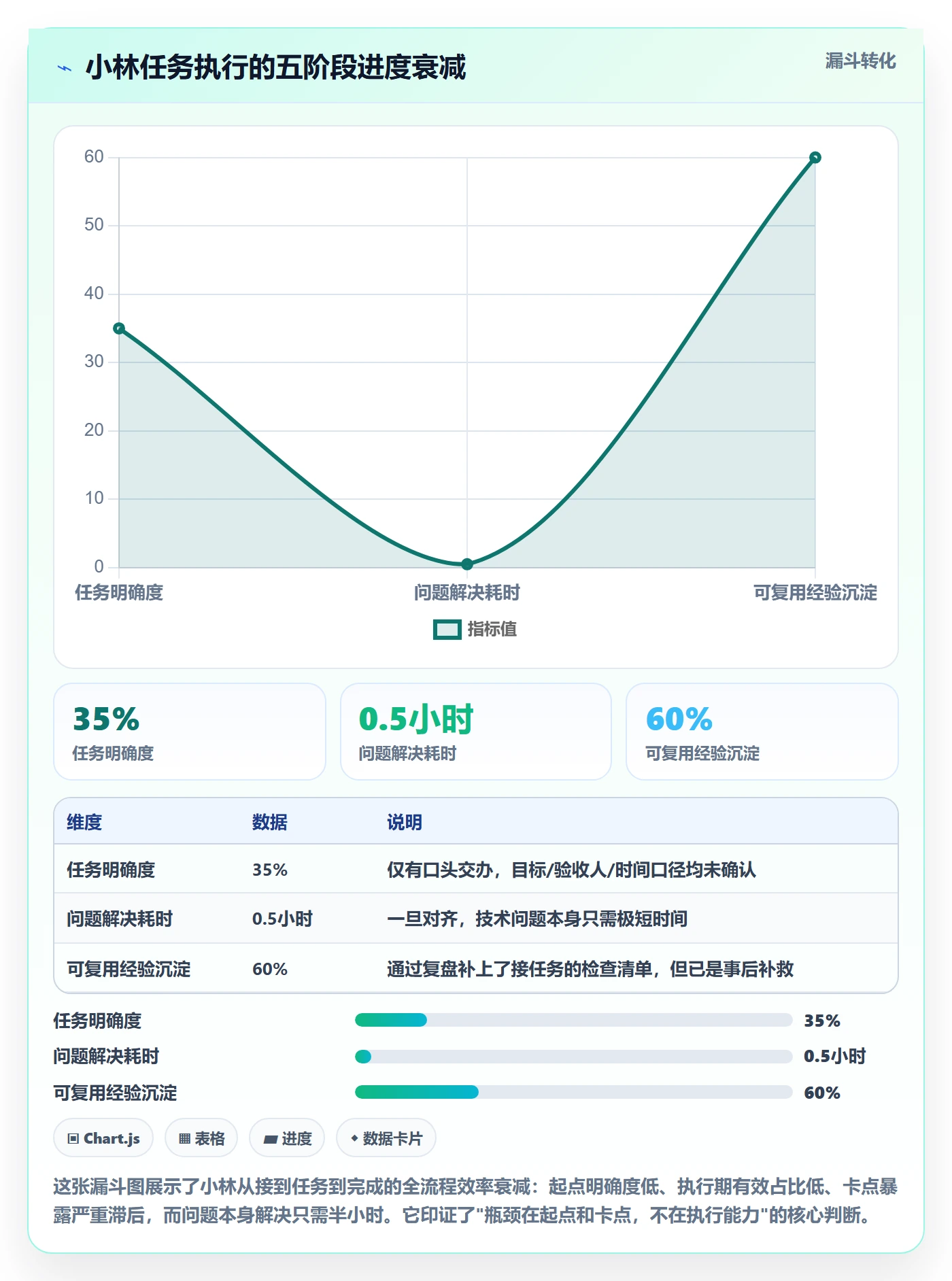Click the 一旦对齐 description cell
952x1281 pixels.
pyautogui.click(x=537, y=919)
